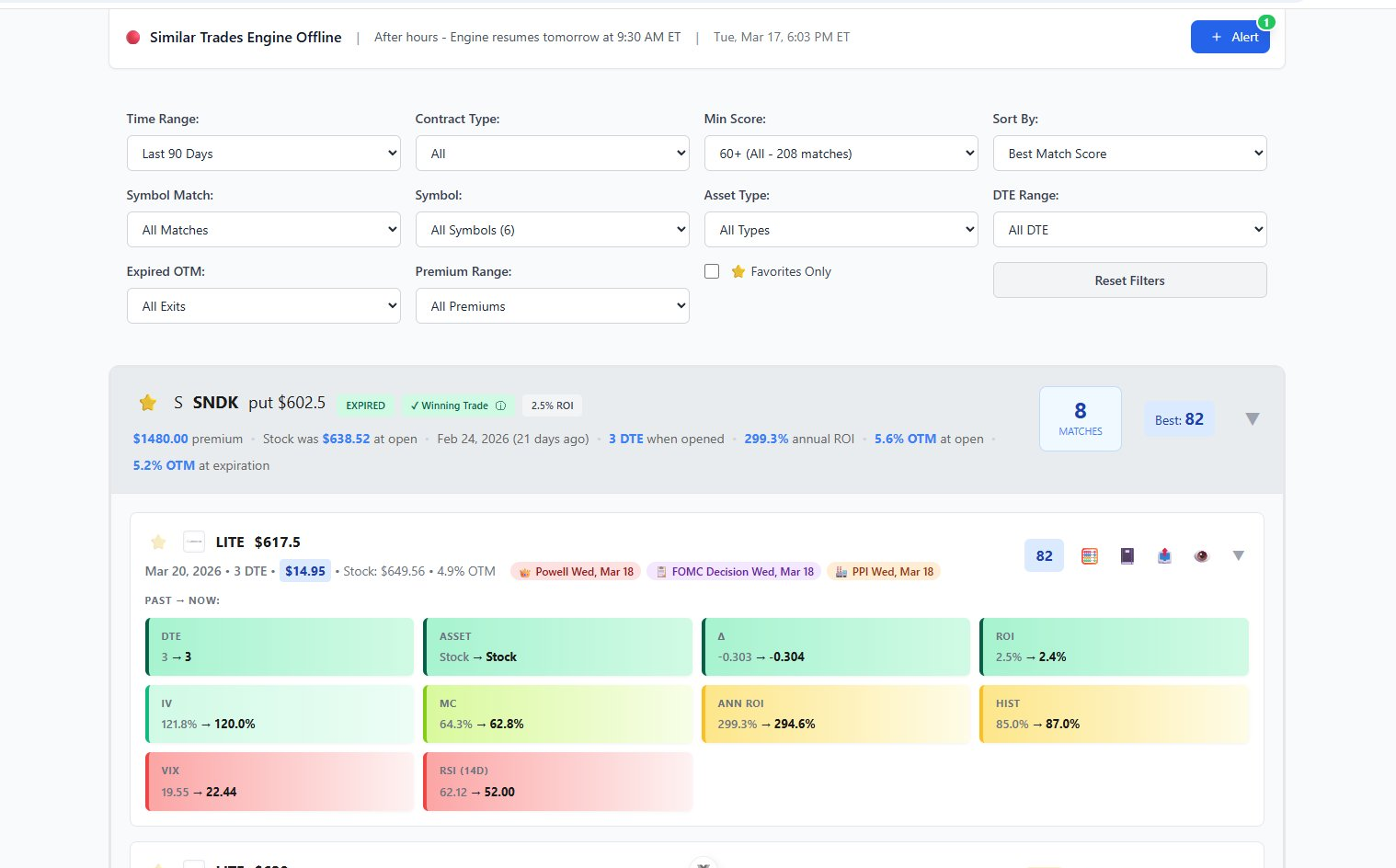Open the Asset Type dropdown
The height and width of the screenshot is (868, 1396).
click(841, 230)
